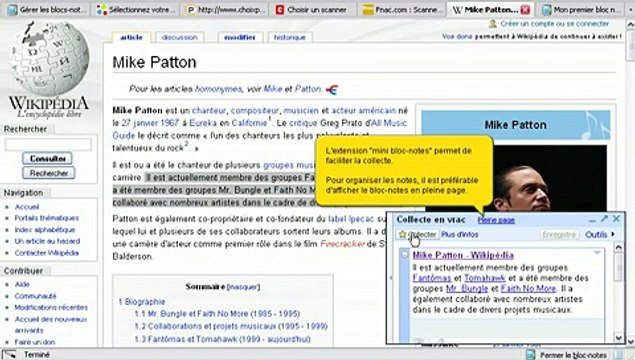The width and height of the screenshot is (635, 360).
Task: Click the chanteur link in intro
Action: click(209, 110)
